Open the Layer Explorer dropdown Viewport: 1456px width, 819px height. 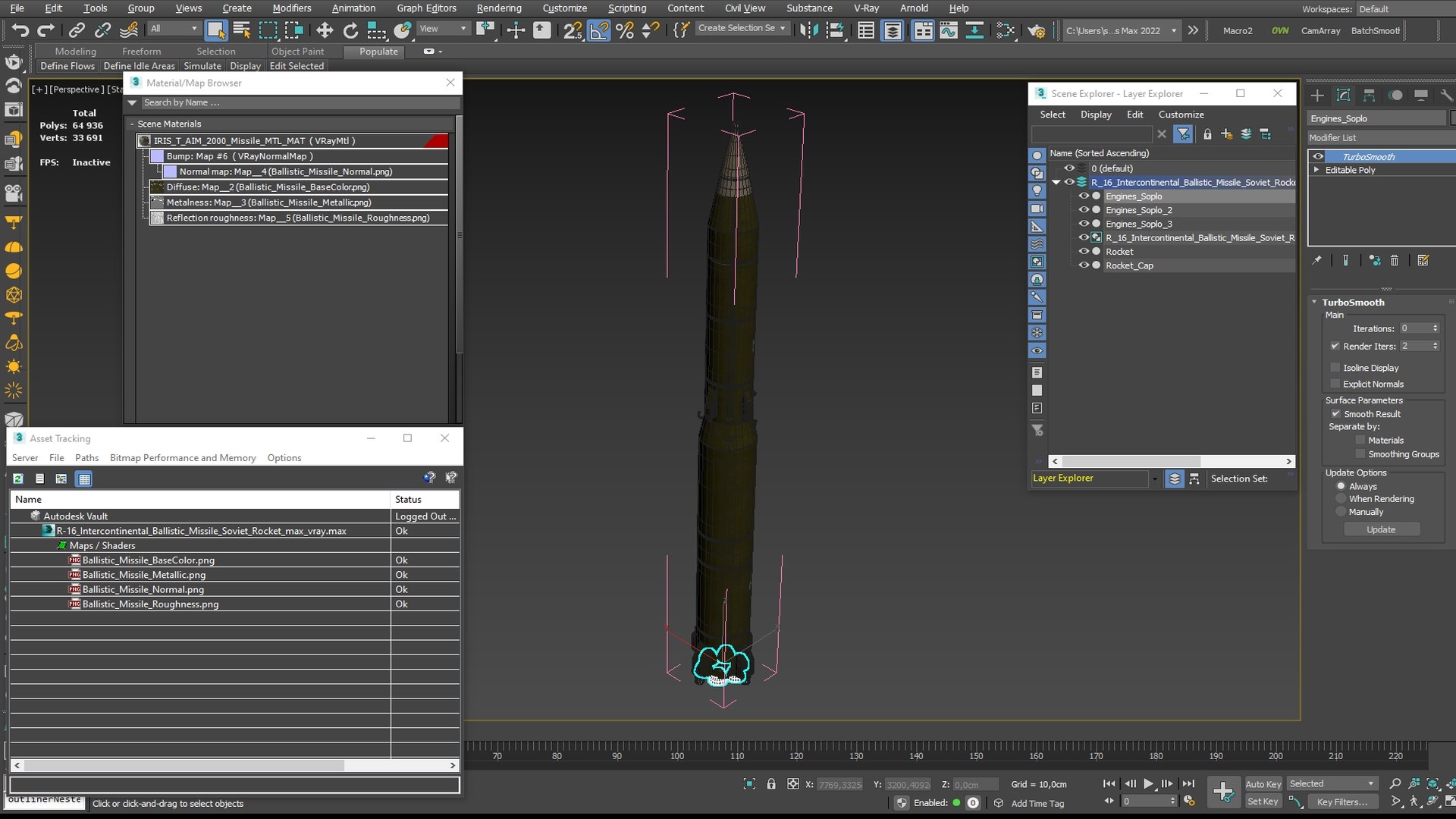1155,479
